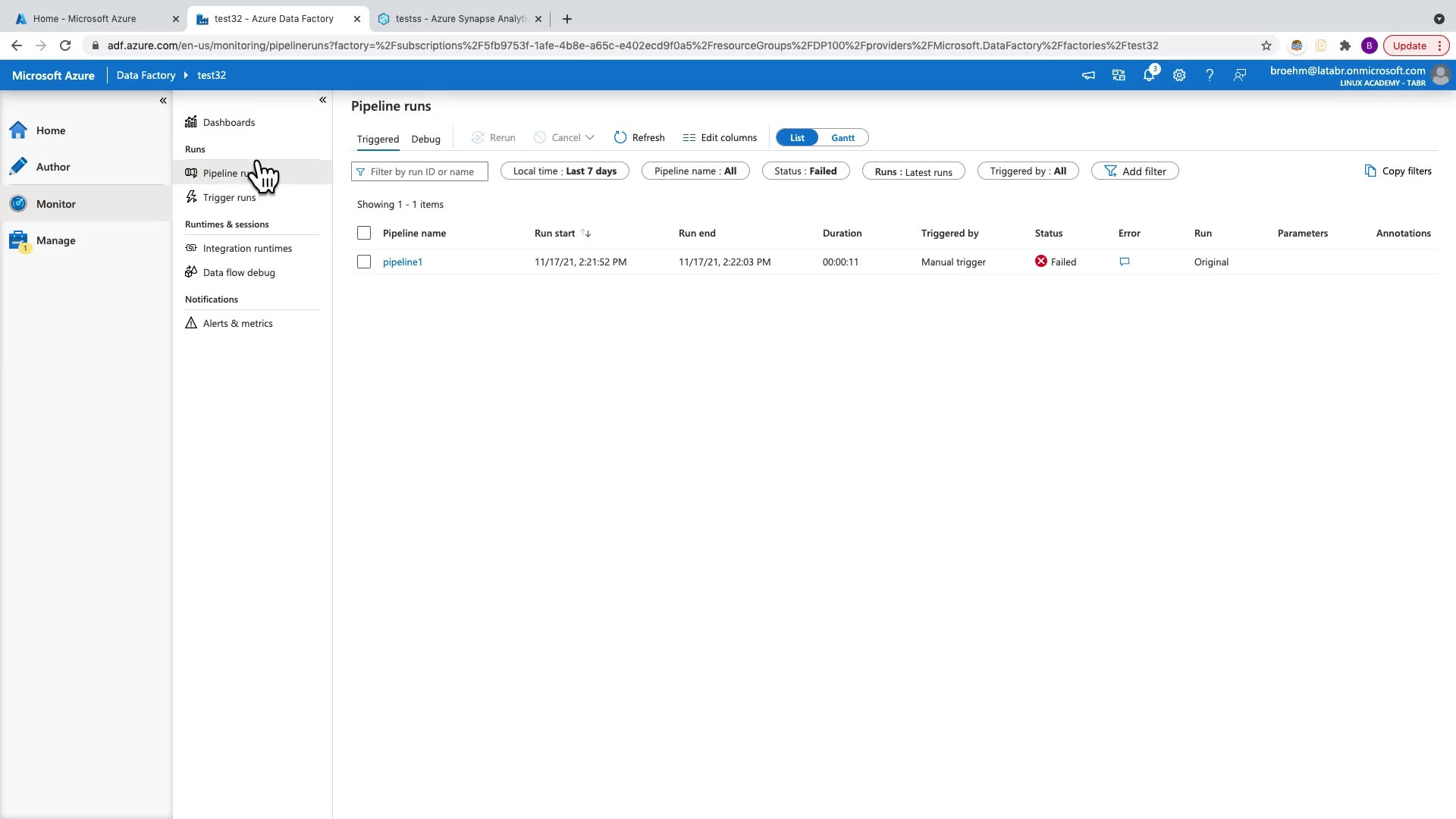Open the Local time Last 7 days filter
This screenshot has width=1456, height=819.
[x=564, y=171]
